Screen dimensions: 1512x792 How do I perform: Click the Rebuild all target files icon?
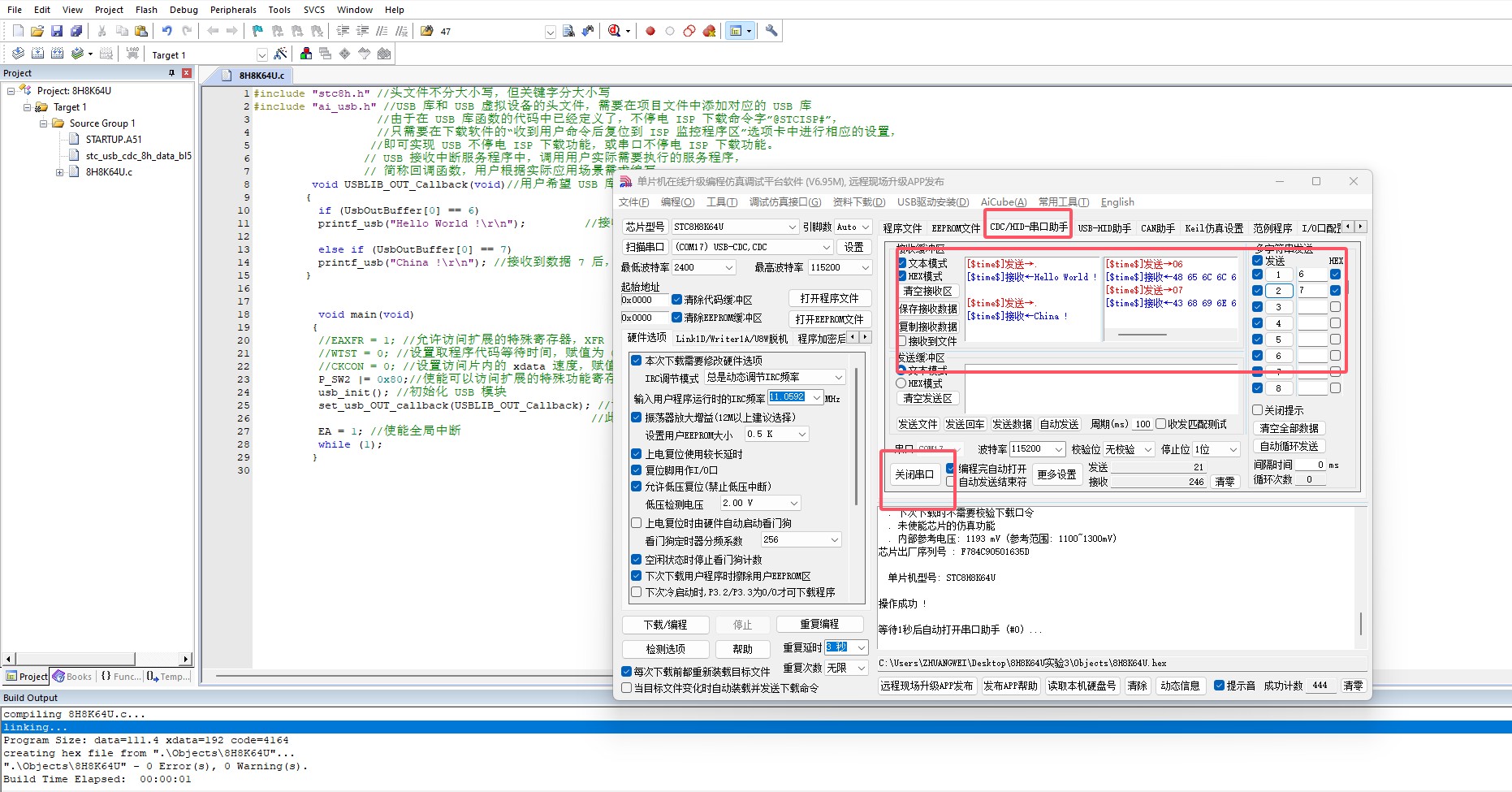point(57,54)
